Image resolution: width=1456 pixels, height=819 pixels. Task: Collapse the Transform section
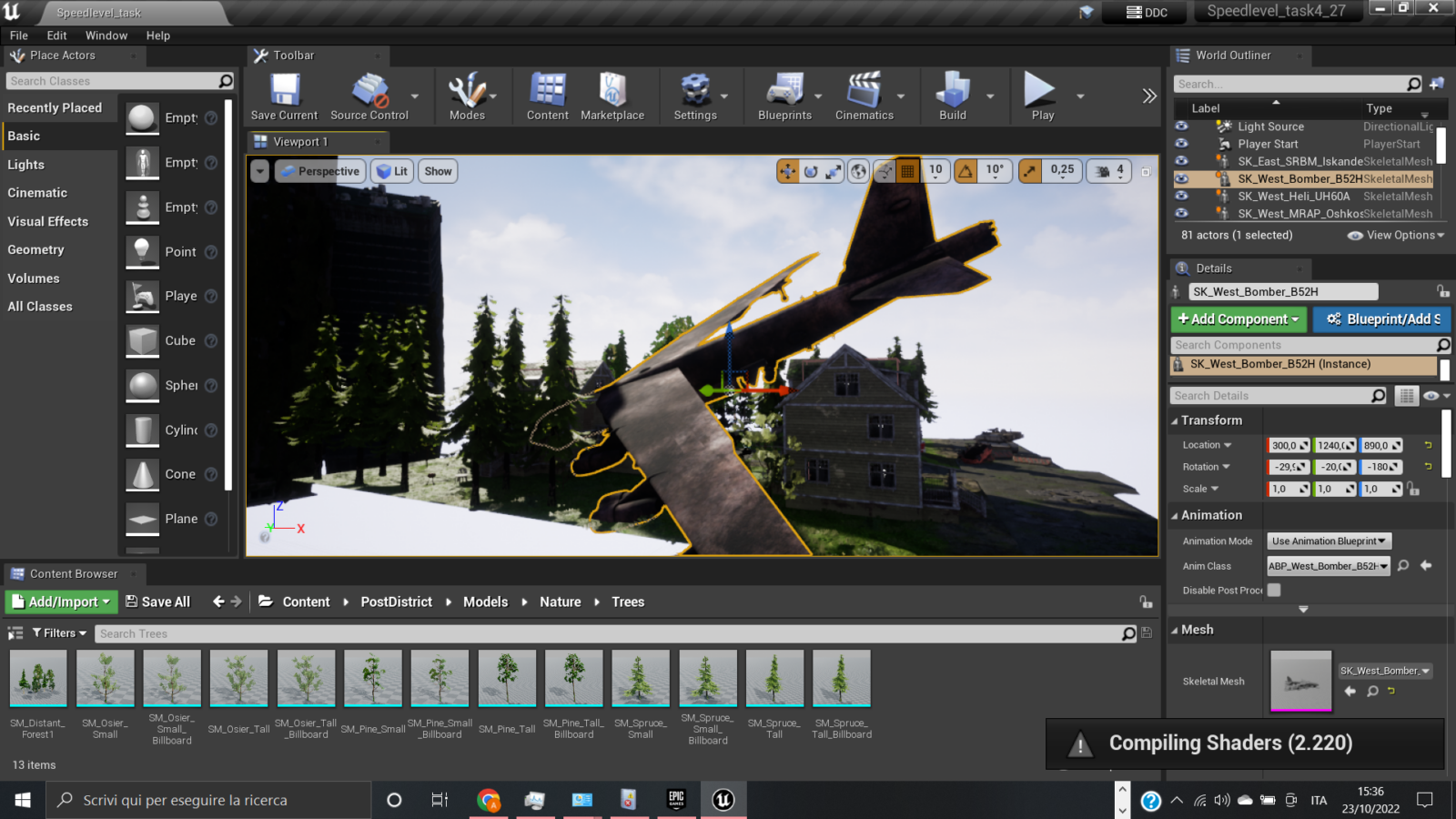pos(1175,420)
